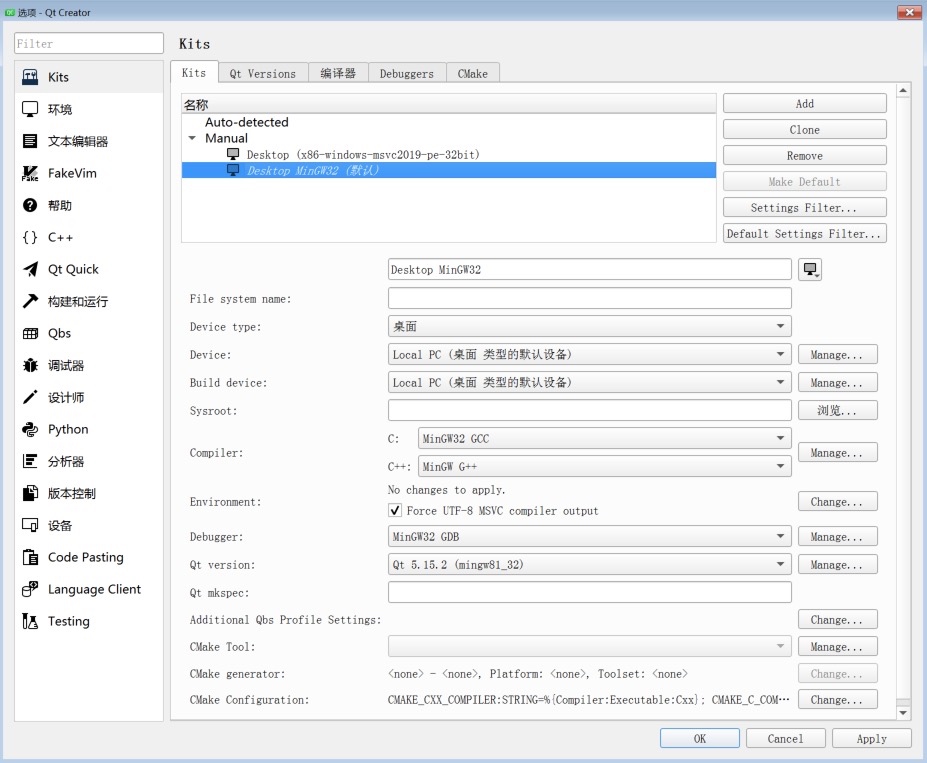The width and height of the screenshot is (927, 763).
Task: Click Manage next to Compiler
Action: pos(838,453)
